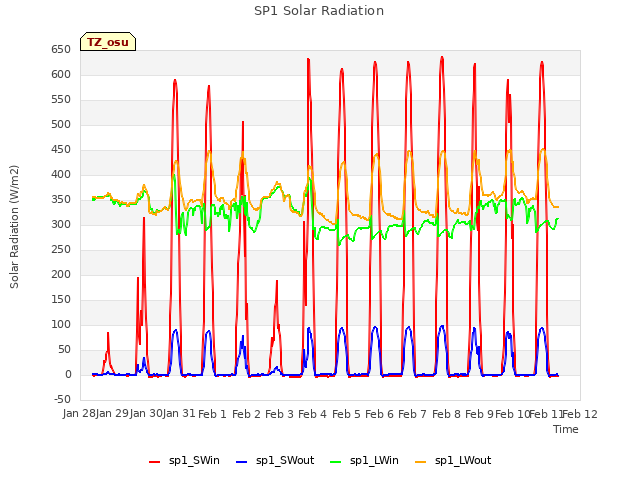Click the 0 y-axis tick label
Image resolution: width=640 pixels, height=480 pixels.
tap(68, 375)
